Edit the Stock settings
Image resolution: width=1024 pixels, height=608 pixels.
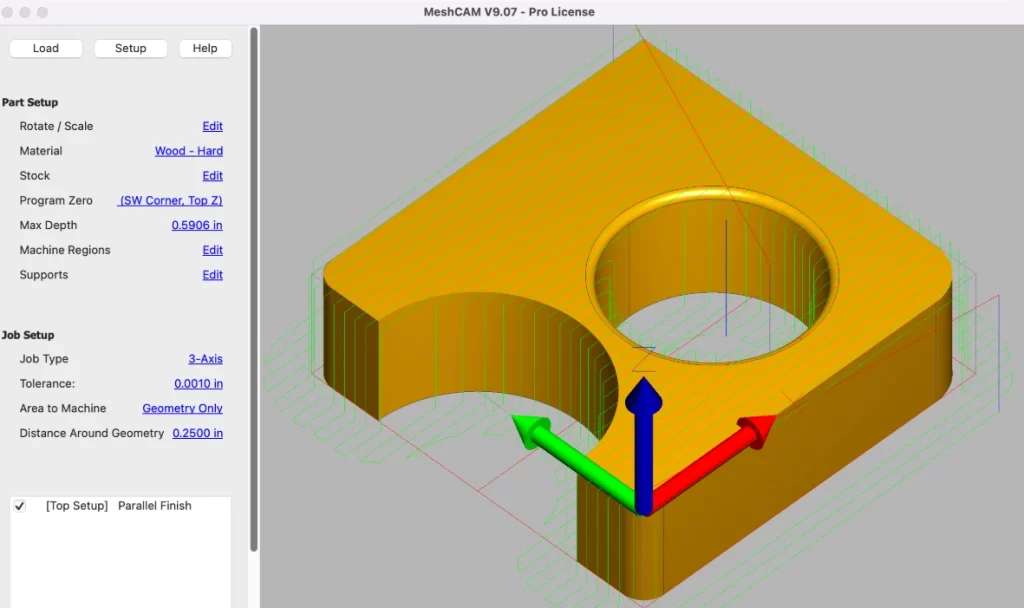(212, 175)
